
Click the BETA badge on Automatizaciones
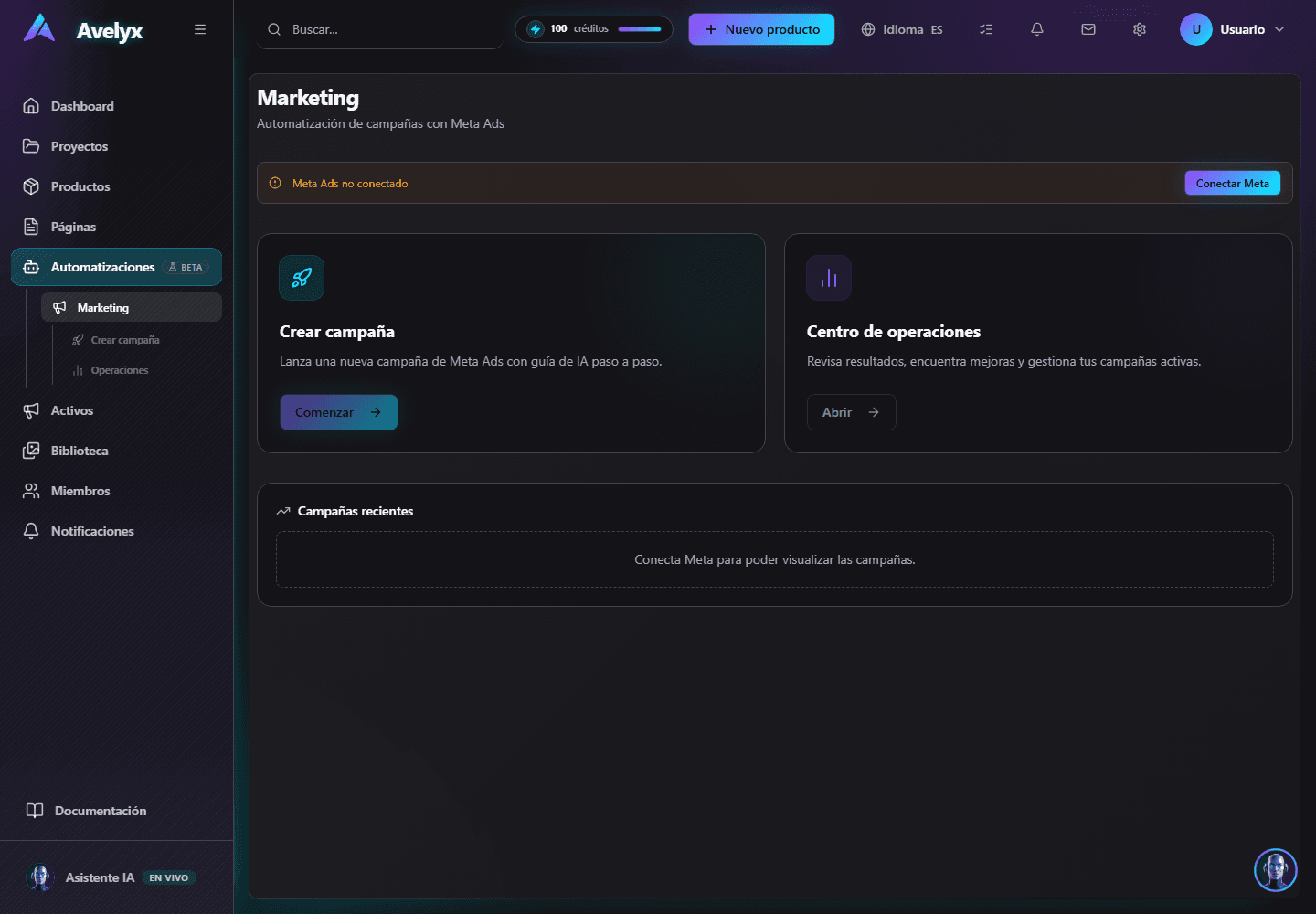pos(186,267)
